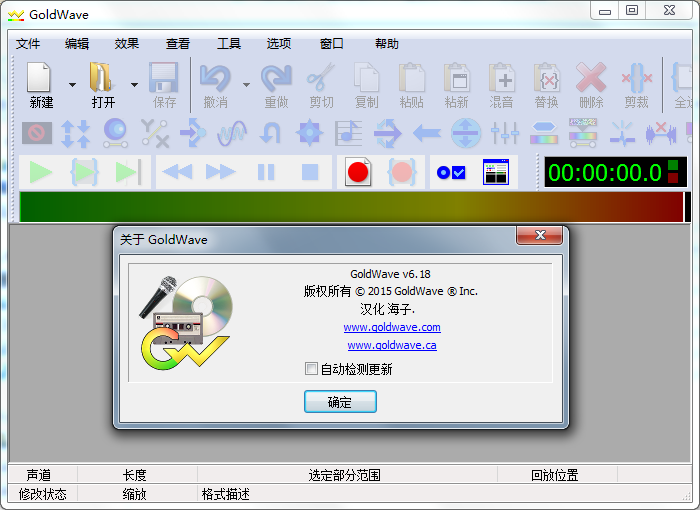The height and width of the screenshot is (510, 700).
Task: Click the control window layout icon
Action: point(496,172)
